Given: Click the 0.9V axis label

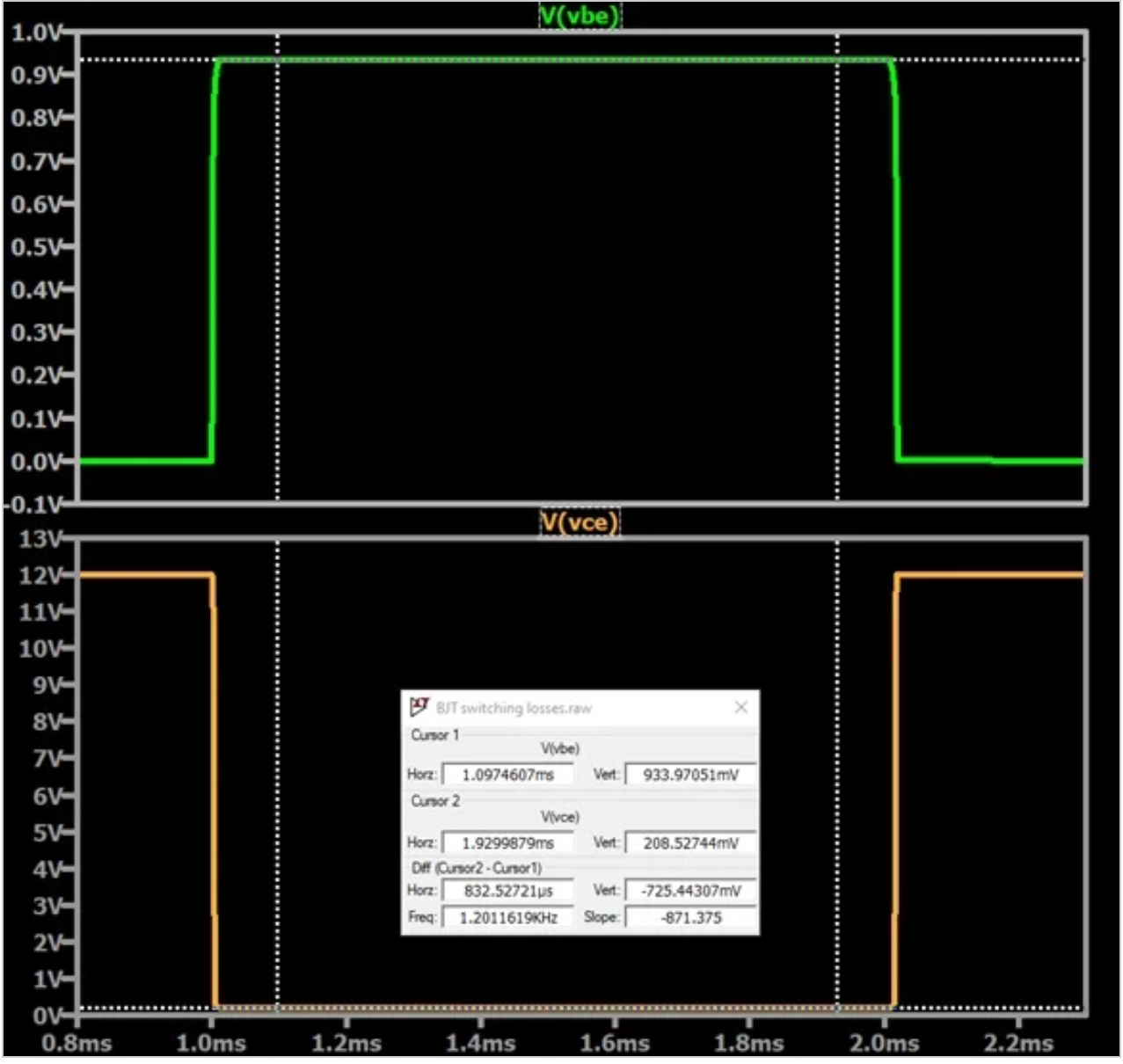Looking at the screenshot, I should tap(35, 75).
